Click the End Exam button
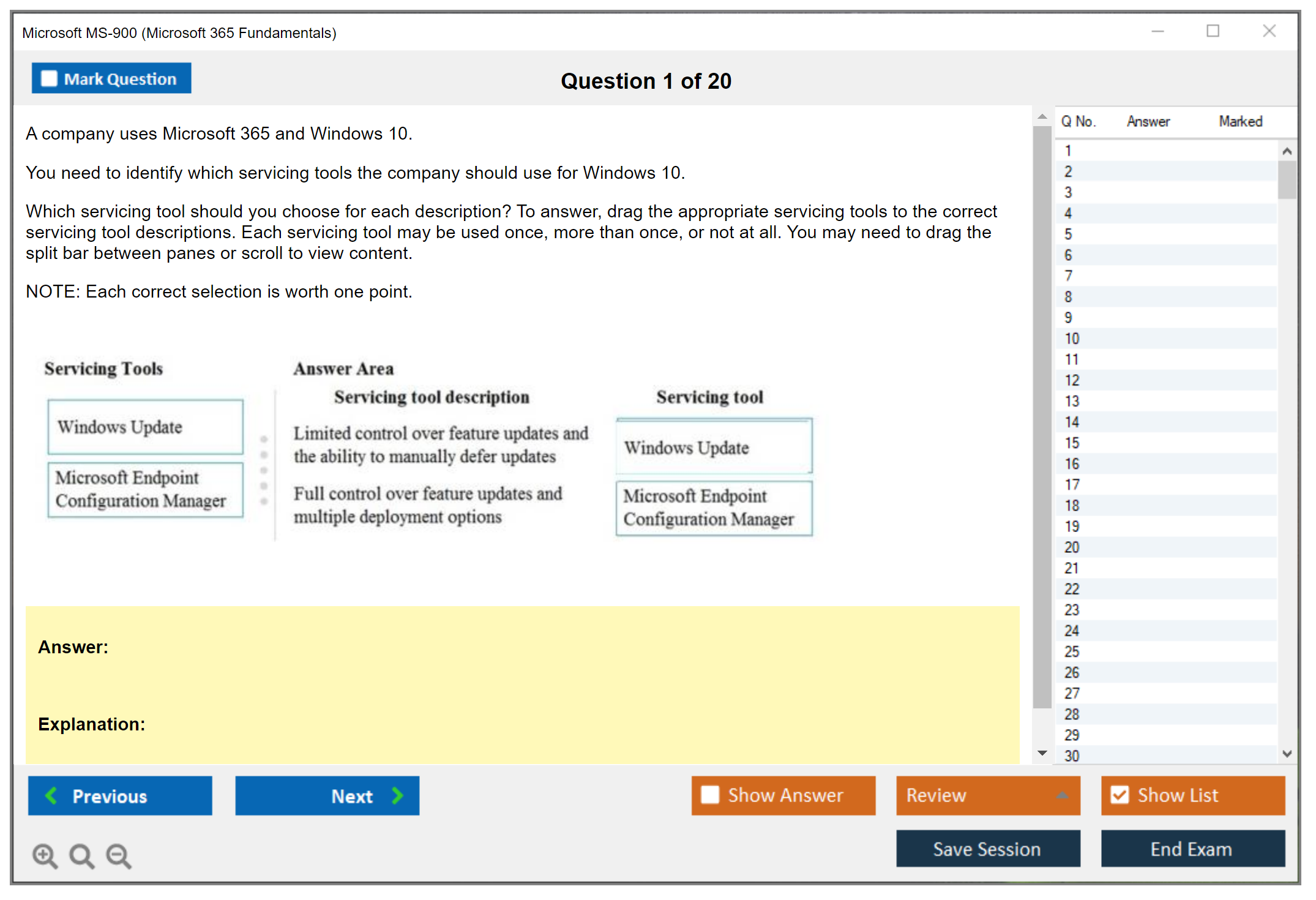The width and height of the screenshot is (1316, 900). click(x=1192, y=849)
